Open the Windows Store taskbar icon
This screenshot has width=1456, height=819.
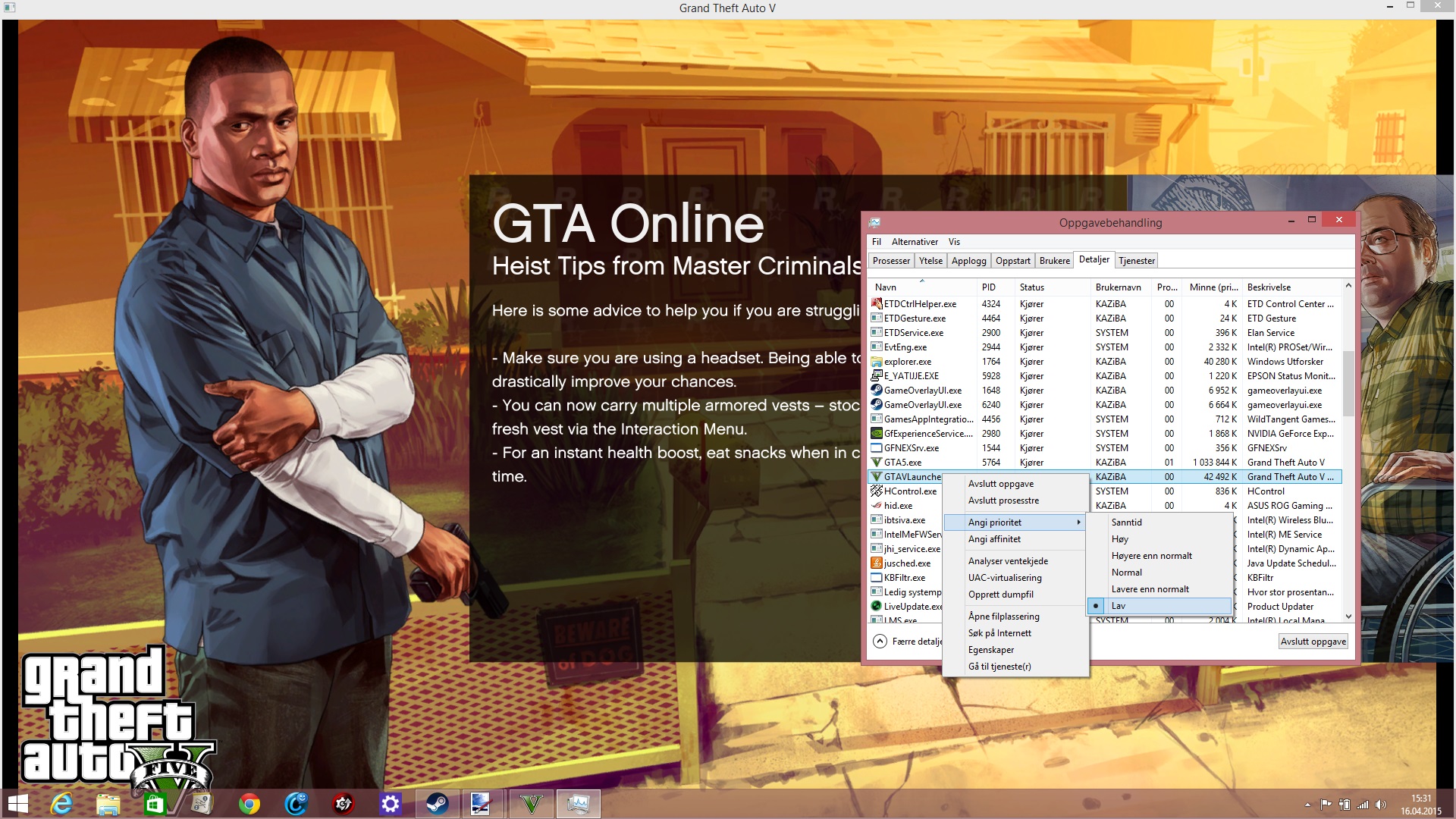pyautogui.click(x=155, y=804)
